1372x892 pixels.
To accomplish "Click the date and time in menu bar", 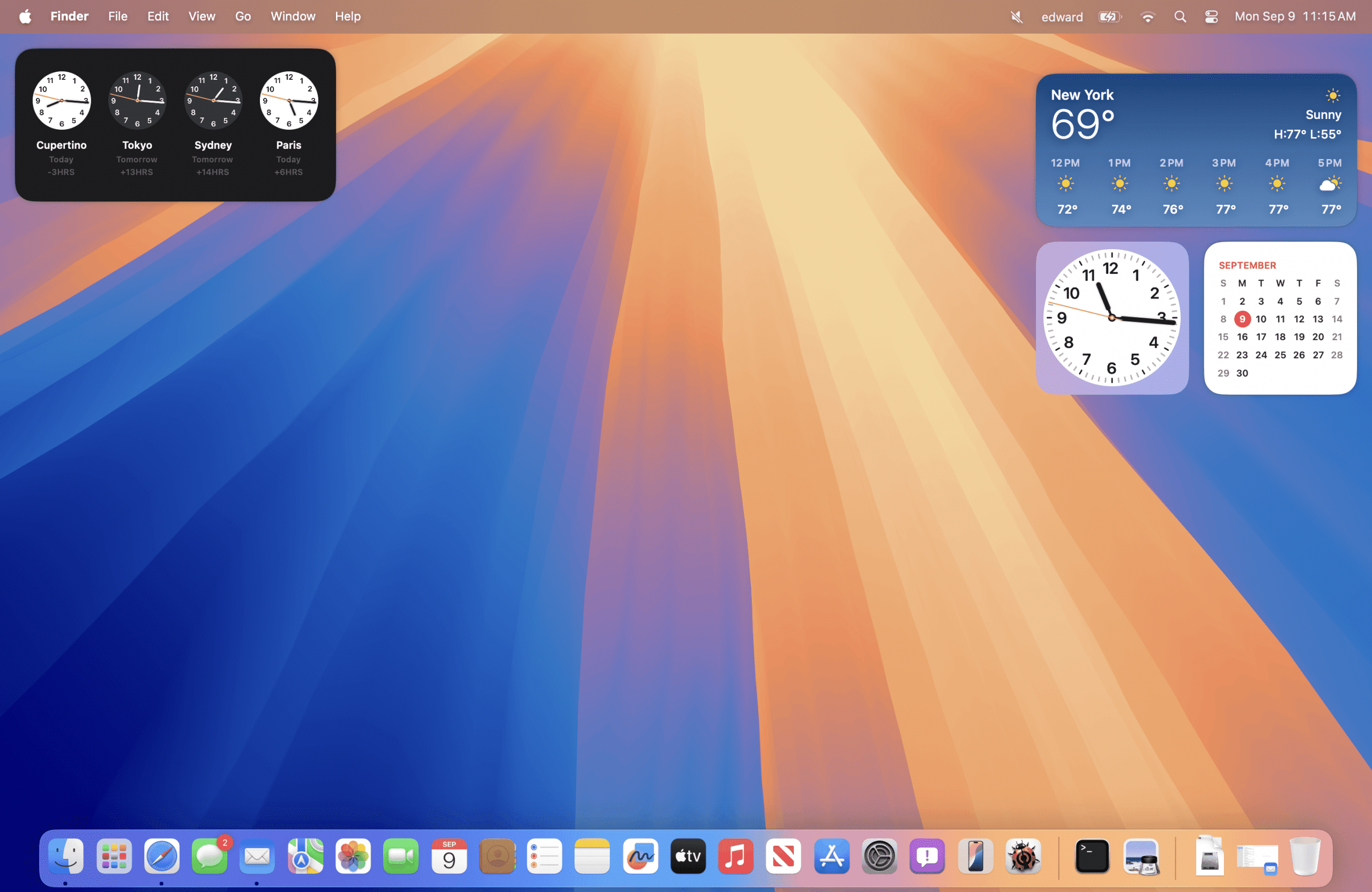I will click(1295, 16).
